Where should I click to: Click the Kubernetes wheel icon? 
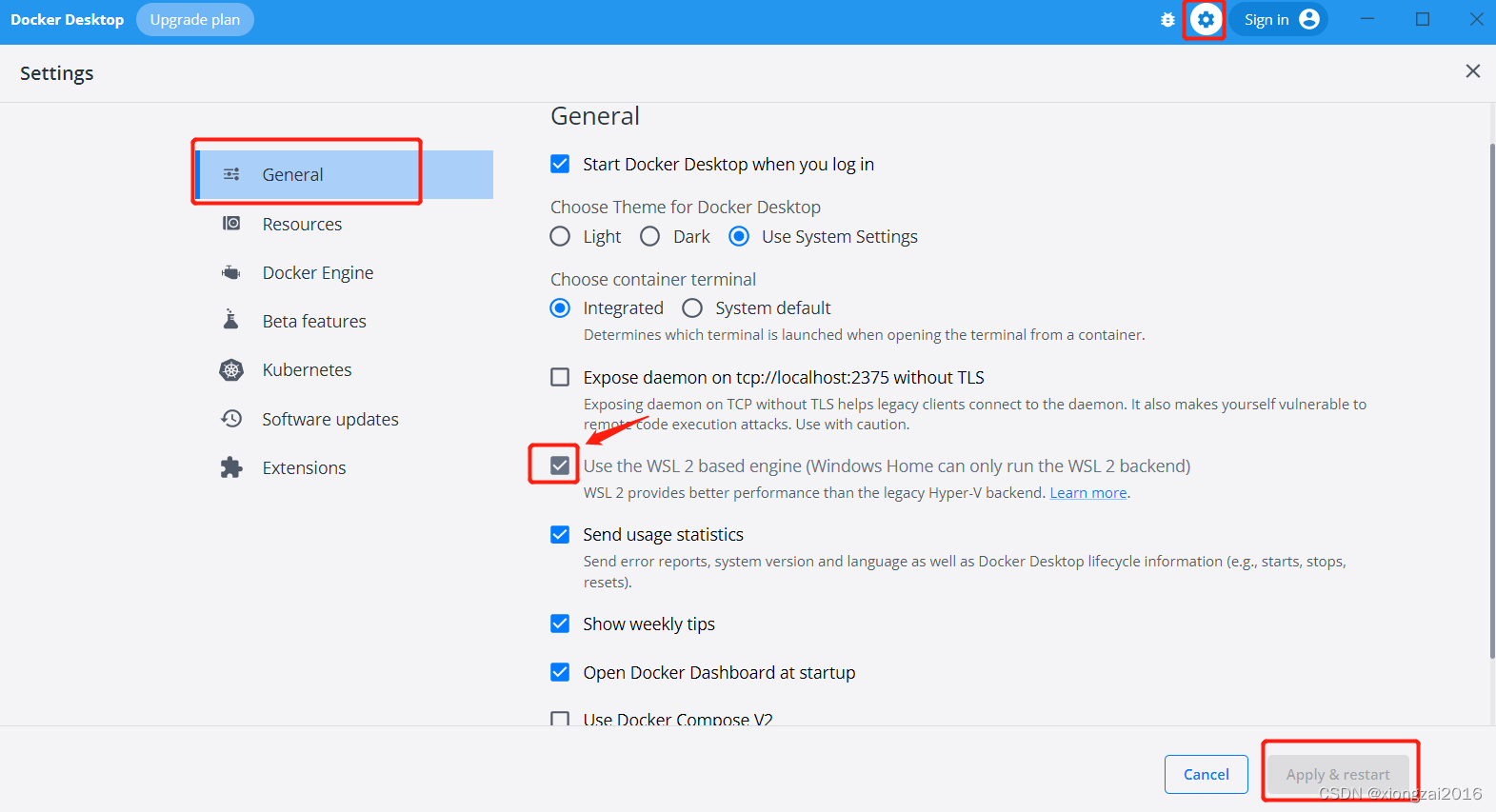[231, 369]
